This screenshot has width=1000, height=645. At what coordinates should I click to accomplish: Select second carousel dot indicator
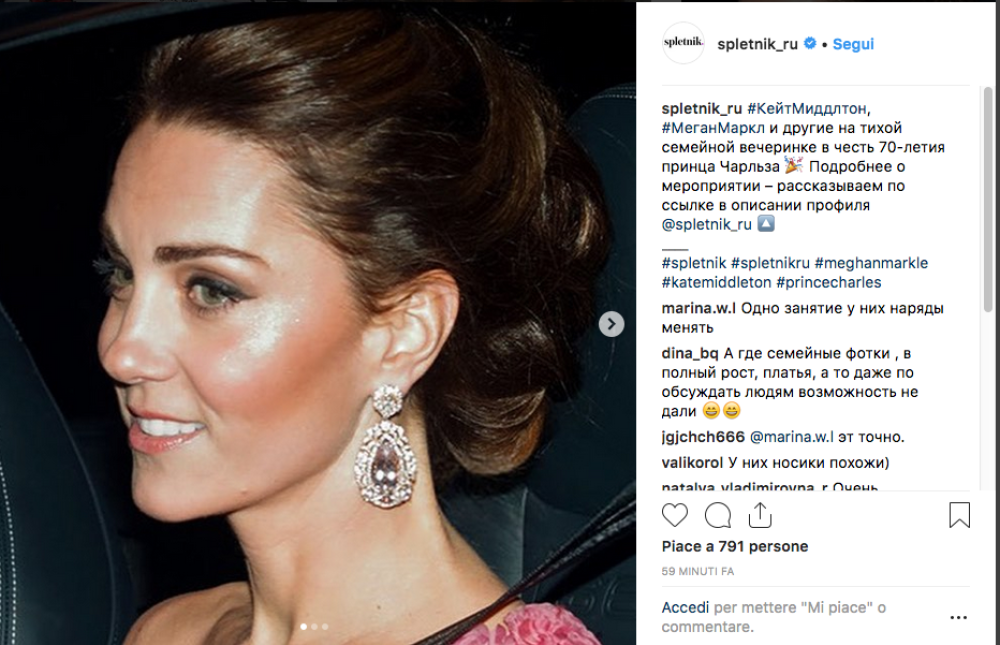point(314,627)
